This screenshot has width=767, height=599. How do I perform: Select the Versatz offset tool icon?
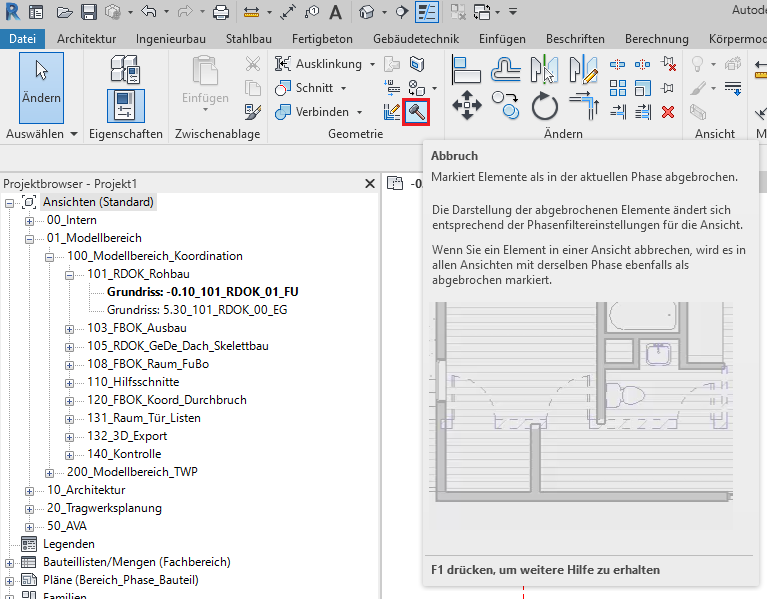[506, 68]
